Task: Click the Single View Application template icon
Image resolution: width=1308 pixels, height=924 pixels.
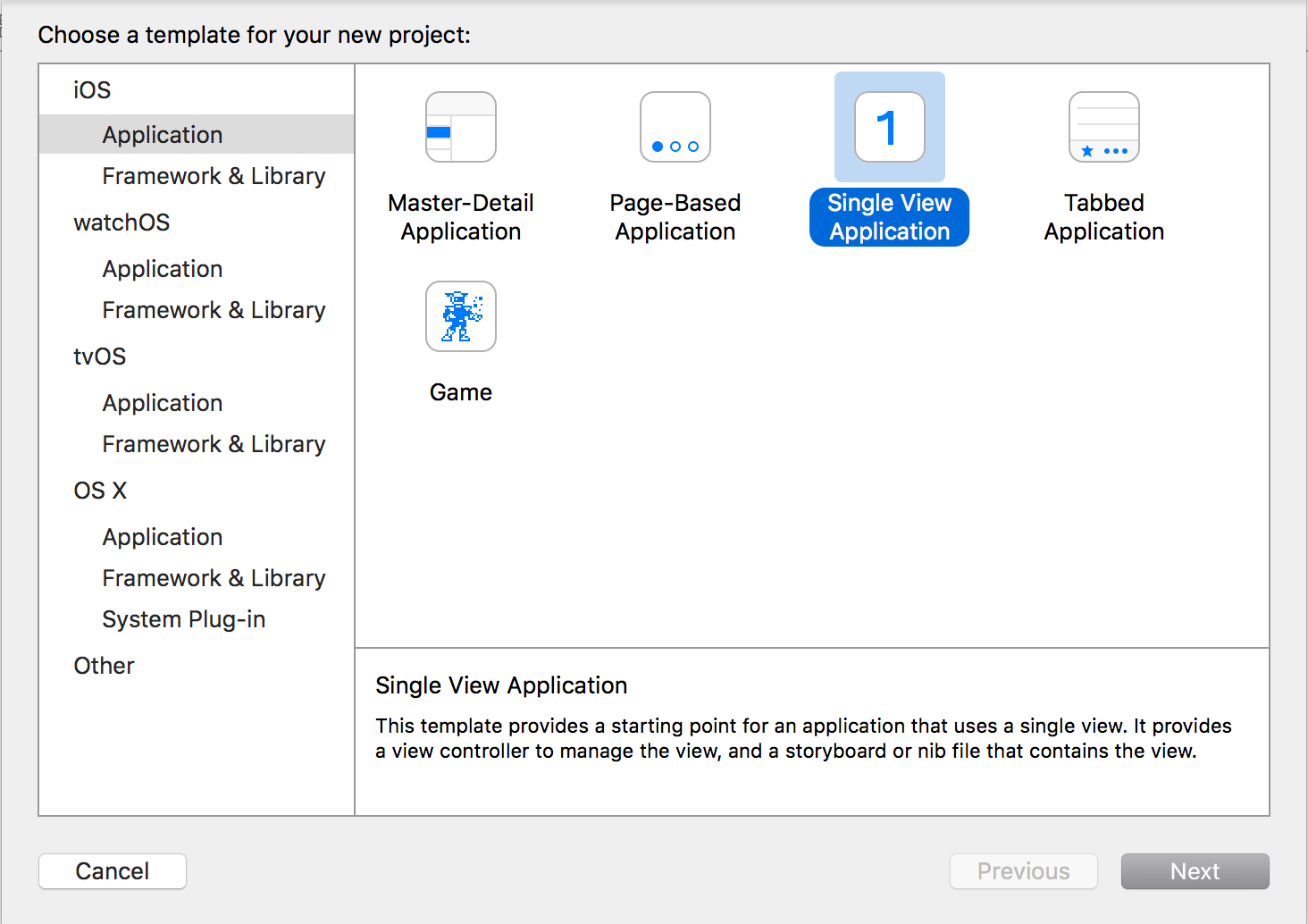Action: coord(890,127)
